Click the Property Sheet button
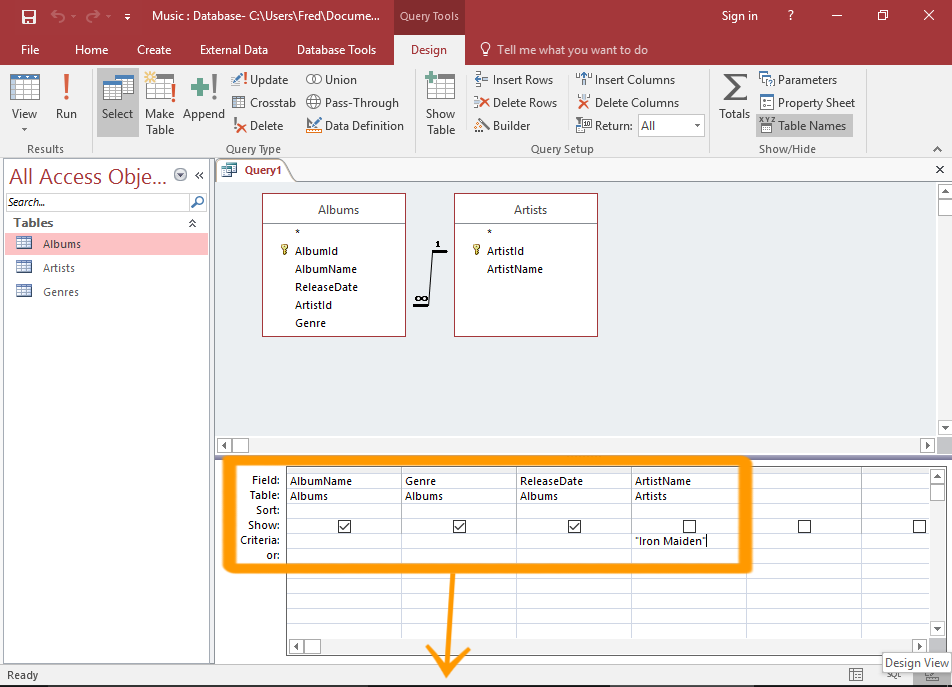This screenshot has width=952, height=687. pos(807,102)
